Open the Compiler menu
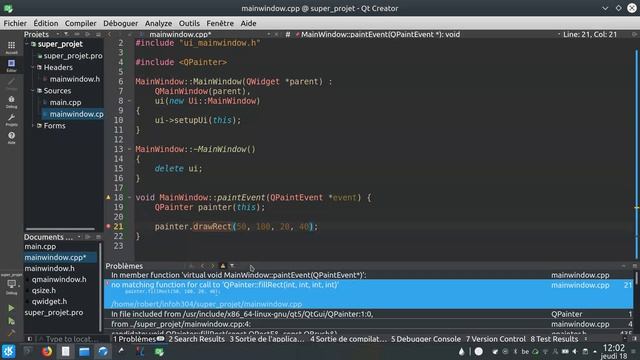The image size is (640, 360). 80,23
